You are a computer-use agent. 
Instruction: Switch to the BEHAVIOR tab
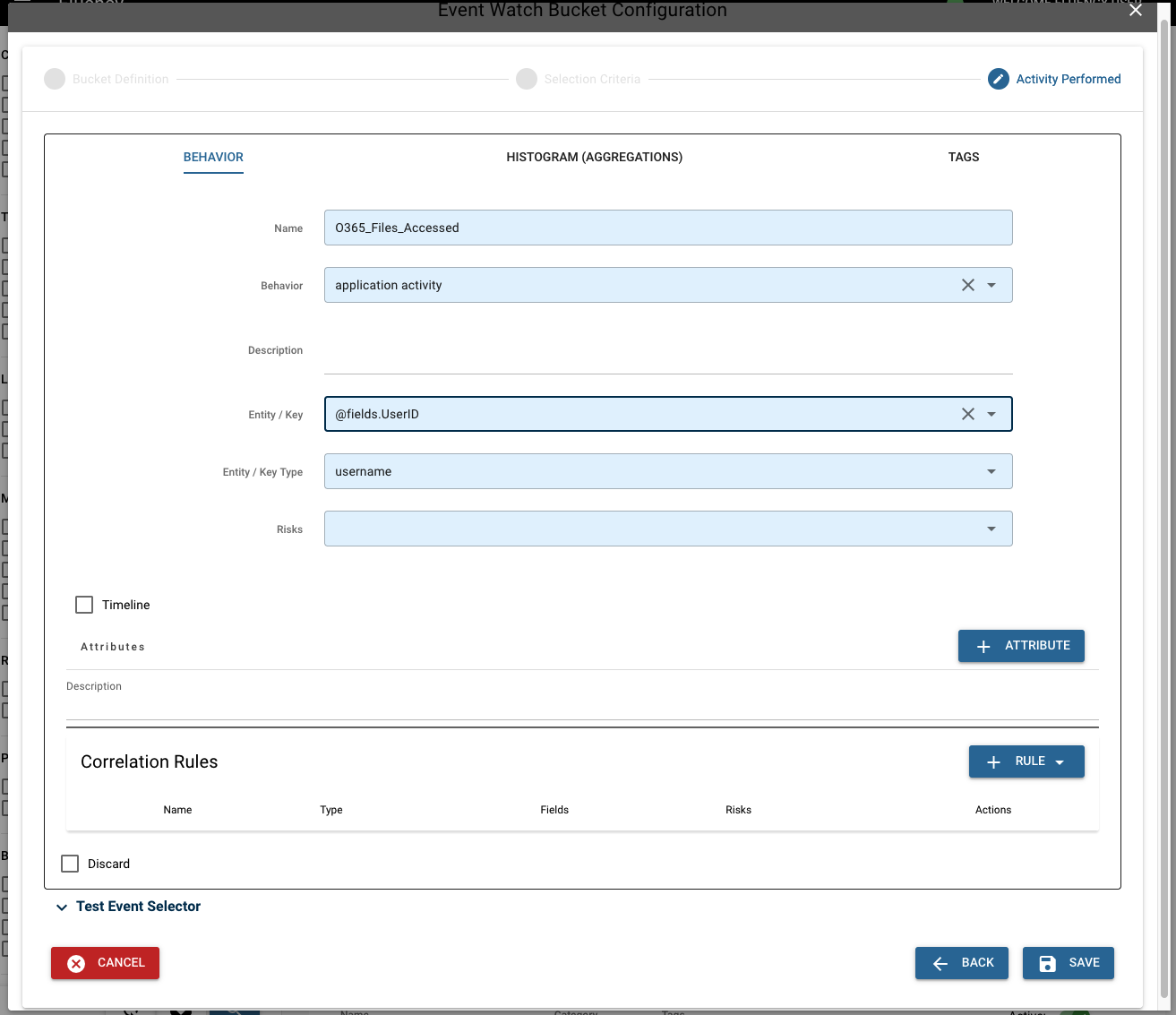click(213, 157)
